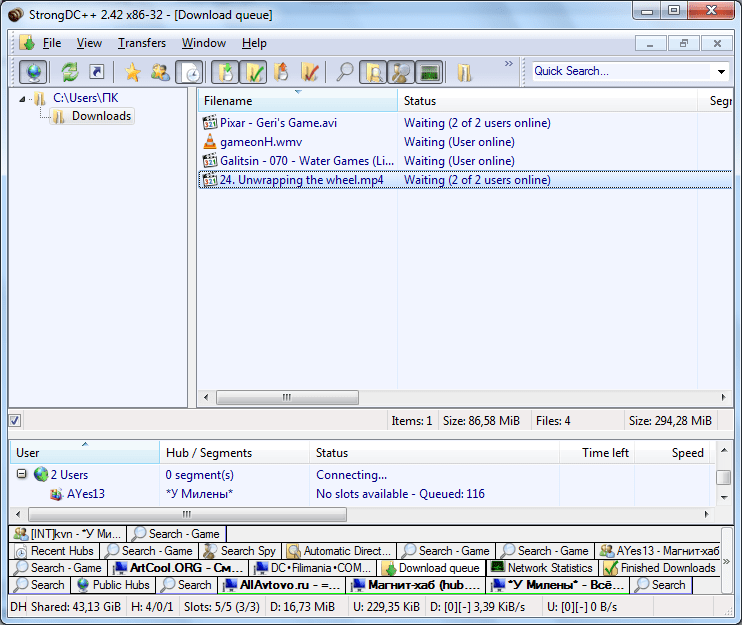Switch to the Automatic Direct... tab
This screenshot has height=625, width=742.
(x=339, y=551)
